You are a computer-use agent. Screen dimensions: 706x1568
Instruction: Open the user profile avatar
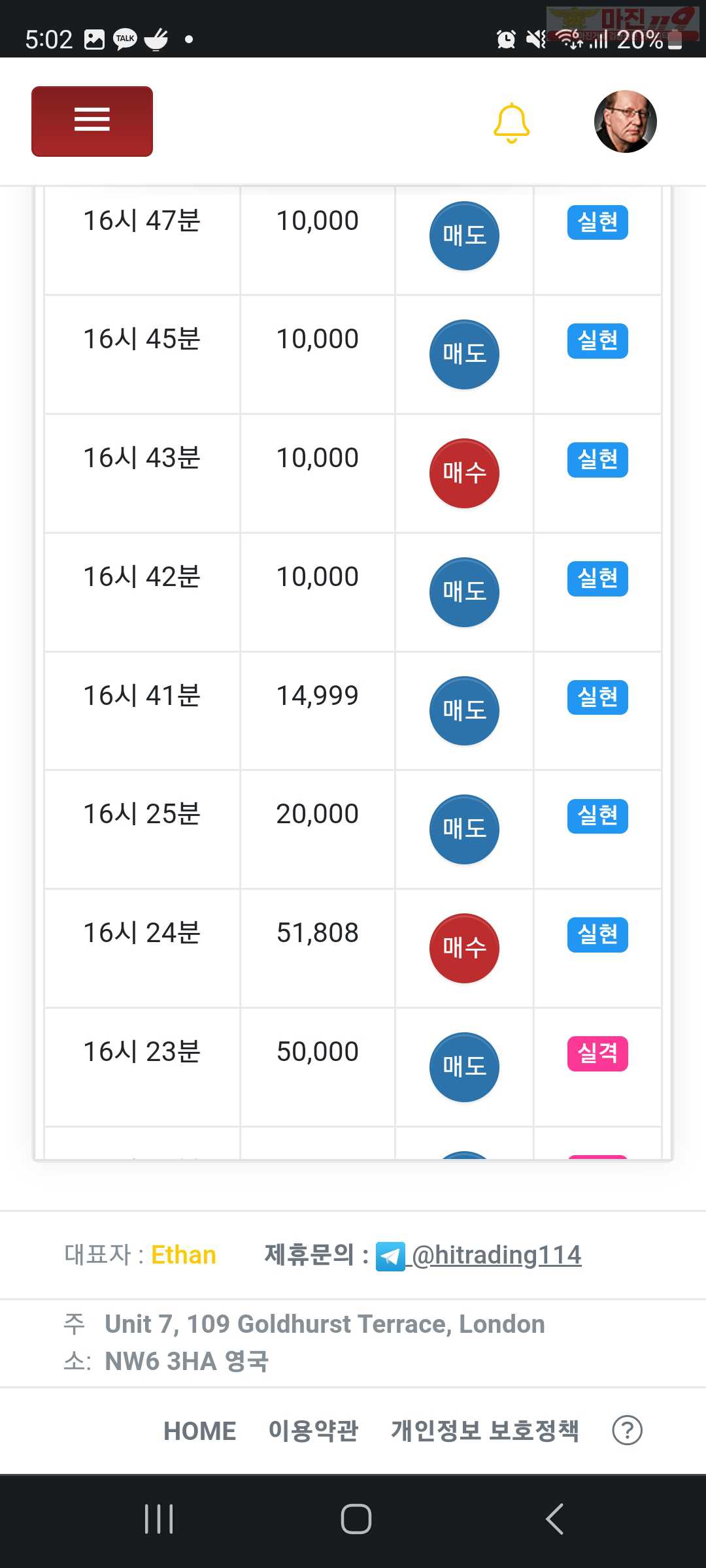626,122
